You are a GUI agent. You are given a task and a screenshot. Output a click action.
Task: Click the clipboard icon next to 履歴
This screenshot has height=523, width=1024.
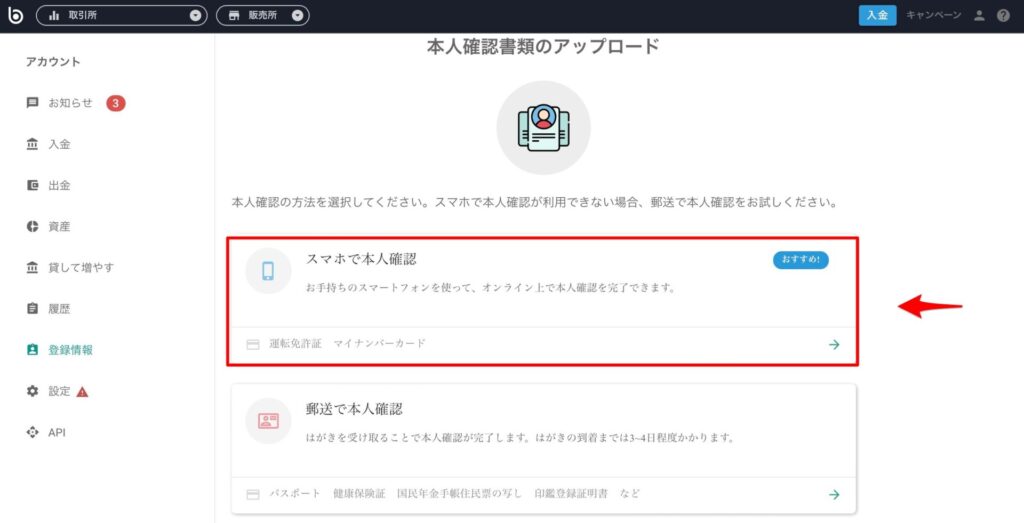(x=32, y=308)
